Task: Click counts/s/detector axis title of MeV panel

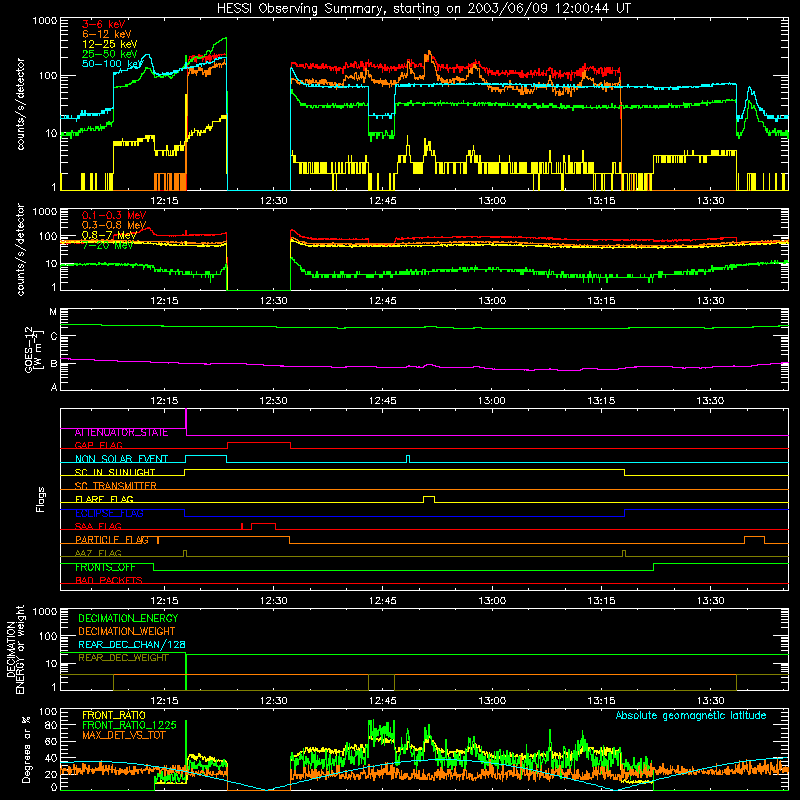Action: point(21,249)
